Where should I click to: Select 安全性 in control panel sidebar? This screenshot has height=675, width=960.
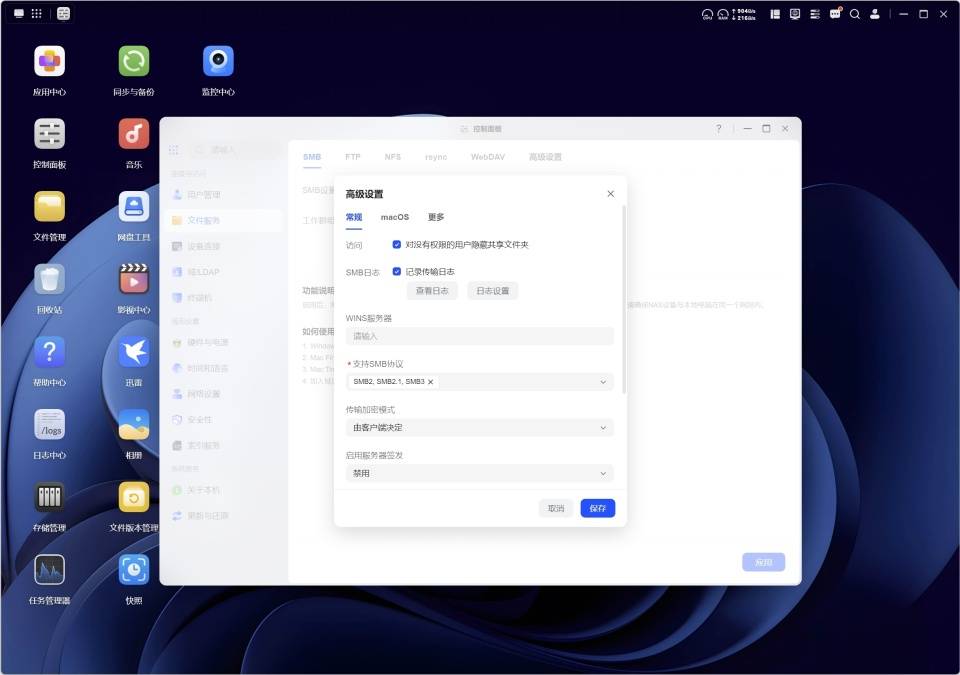click(221, 420)
